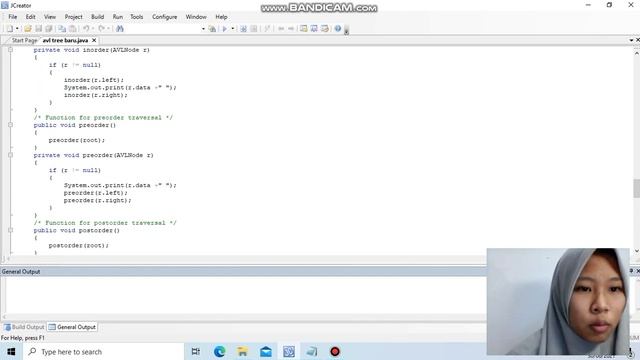Expand the toolbar search combo dropdown arrow
Screen dimensions: 640x360
pyautogui.click(x=203, y=29)
